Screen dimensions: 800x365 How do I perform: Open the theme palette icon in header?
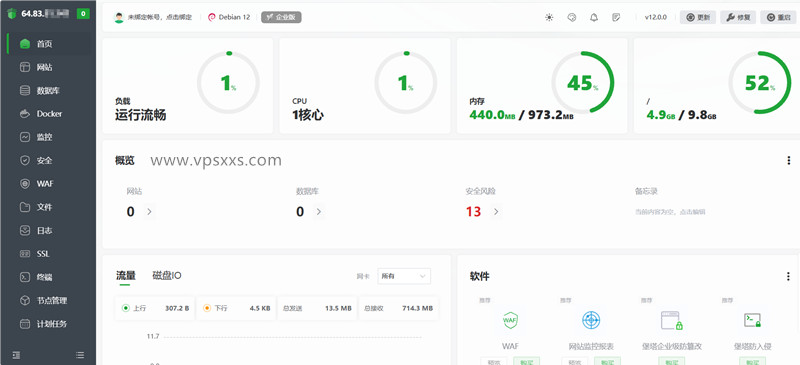571,17
